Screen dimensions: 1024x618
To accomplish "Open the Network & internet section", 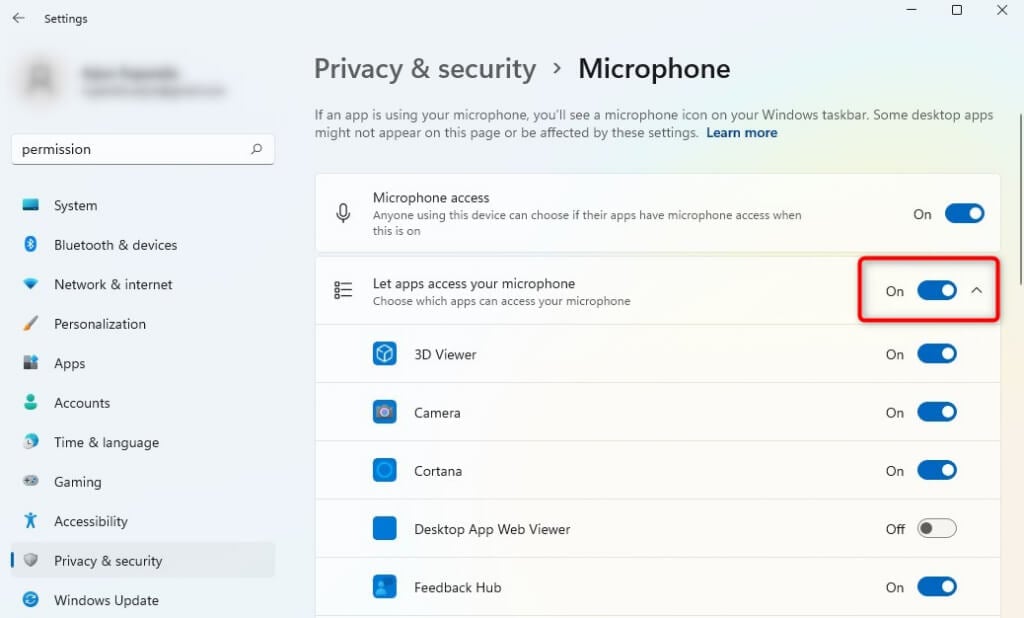I will 113,284.
